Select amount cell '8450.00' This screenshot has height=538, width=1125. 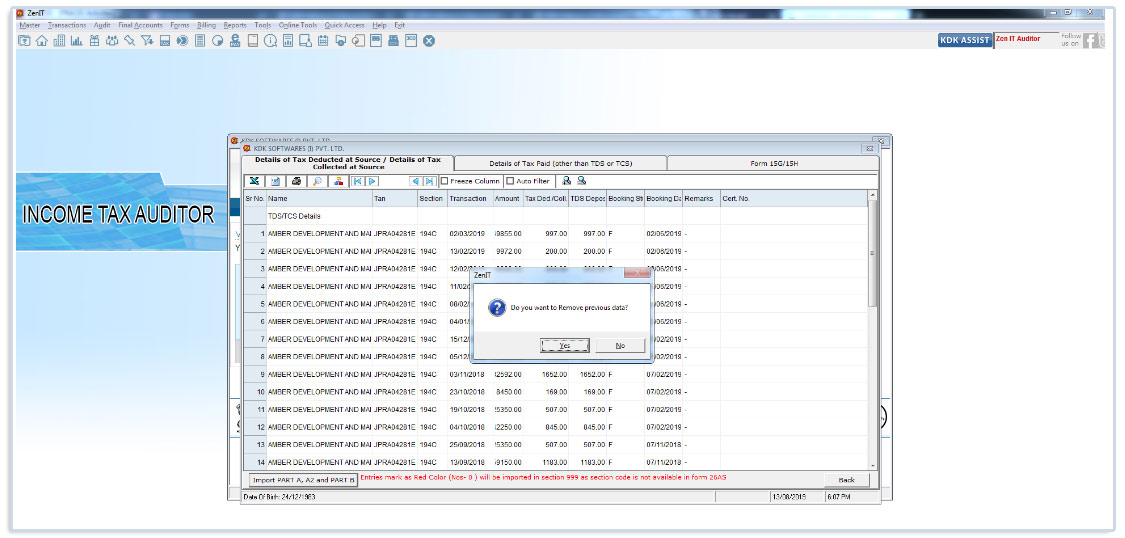point(508,392)
